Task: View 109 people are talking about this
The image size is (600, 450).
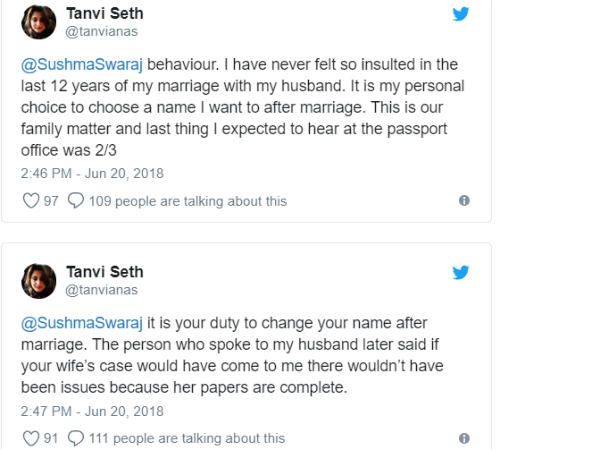Action: pos(188,201)
